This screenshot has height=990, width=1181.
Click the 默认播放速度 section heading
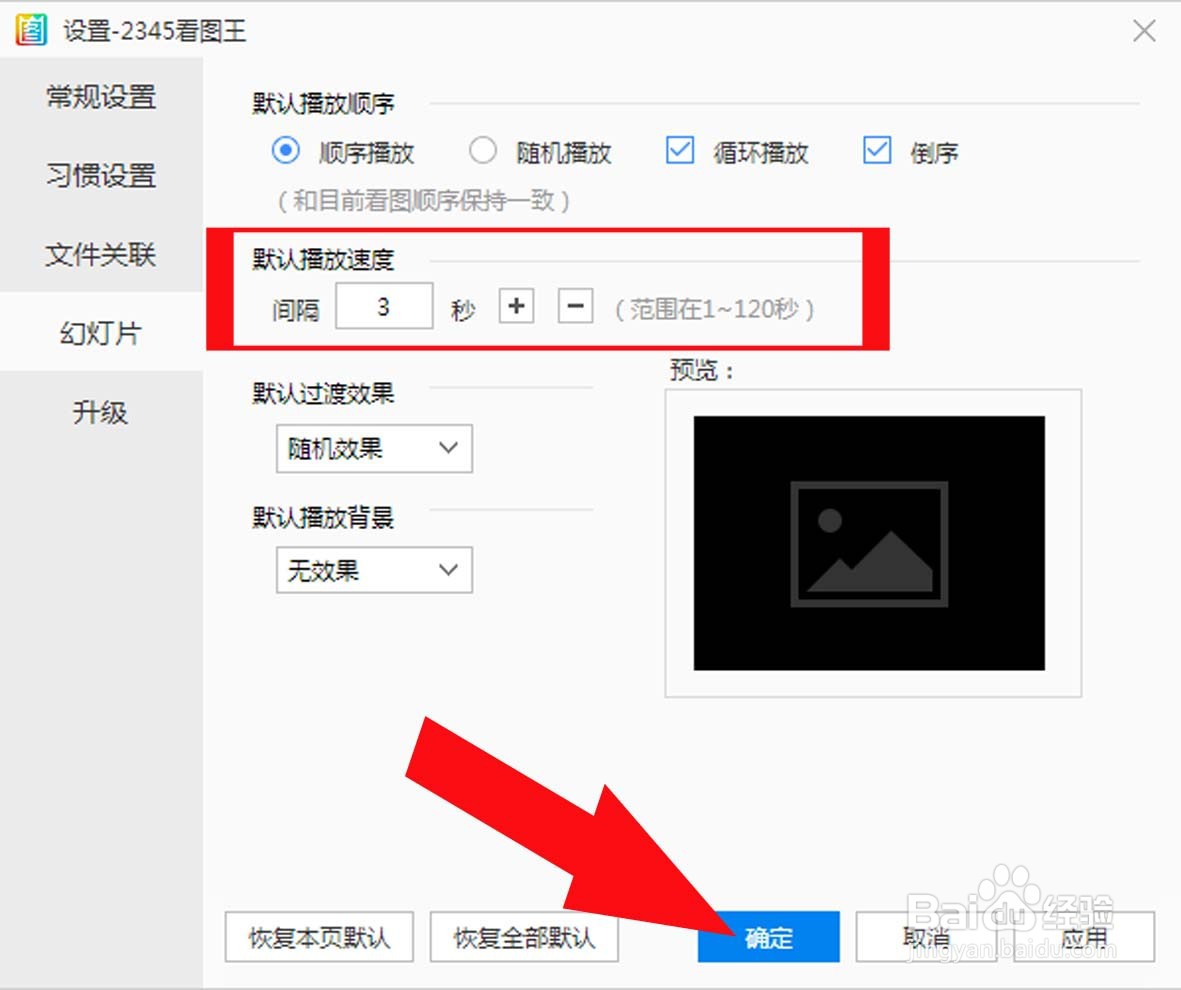tap(324, 259)
